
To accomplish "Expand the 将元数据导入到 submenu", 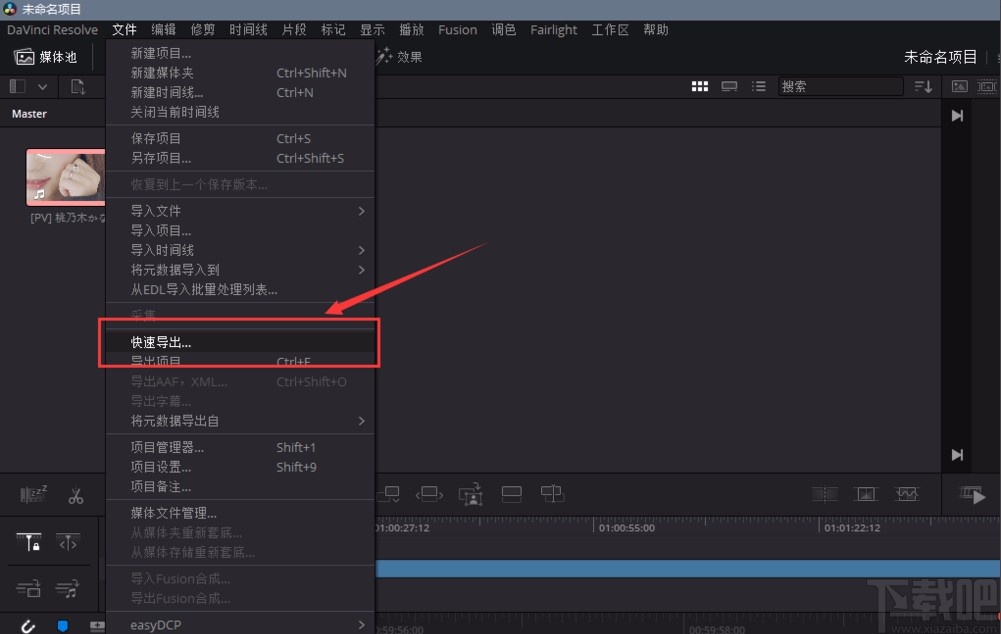I will coord(240,270).
